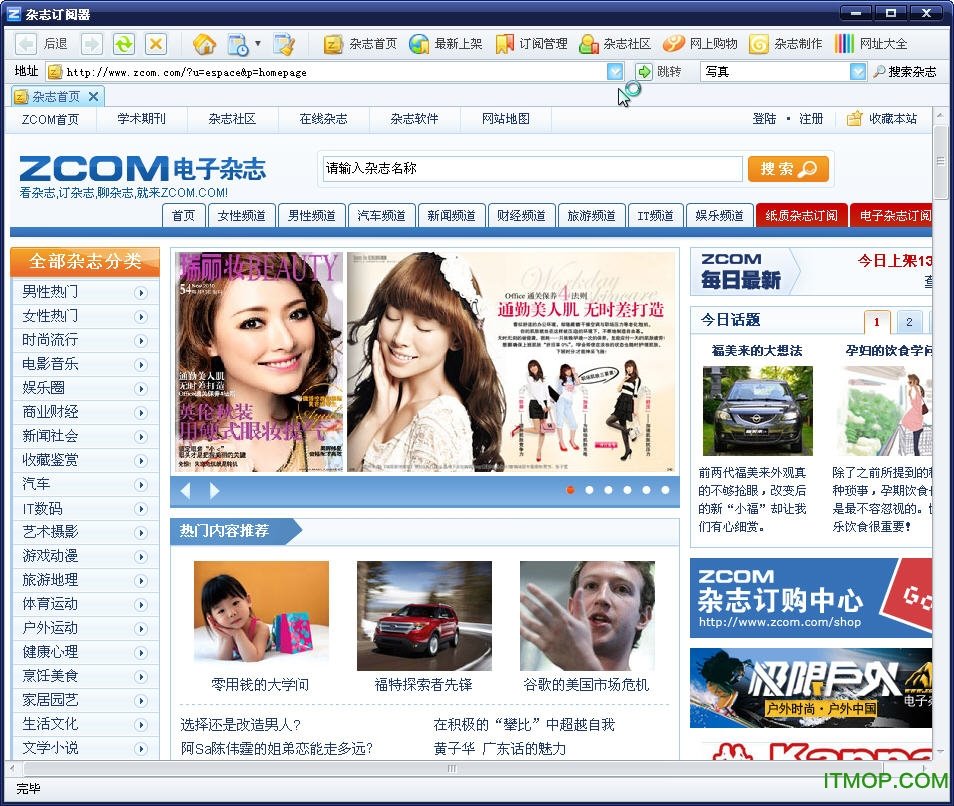
Task: Click the 跳转 go button
Action: tap(658, 72)
